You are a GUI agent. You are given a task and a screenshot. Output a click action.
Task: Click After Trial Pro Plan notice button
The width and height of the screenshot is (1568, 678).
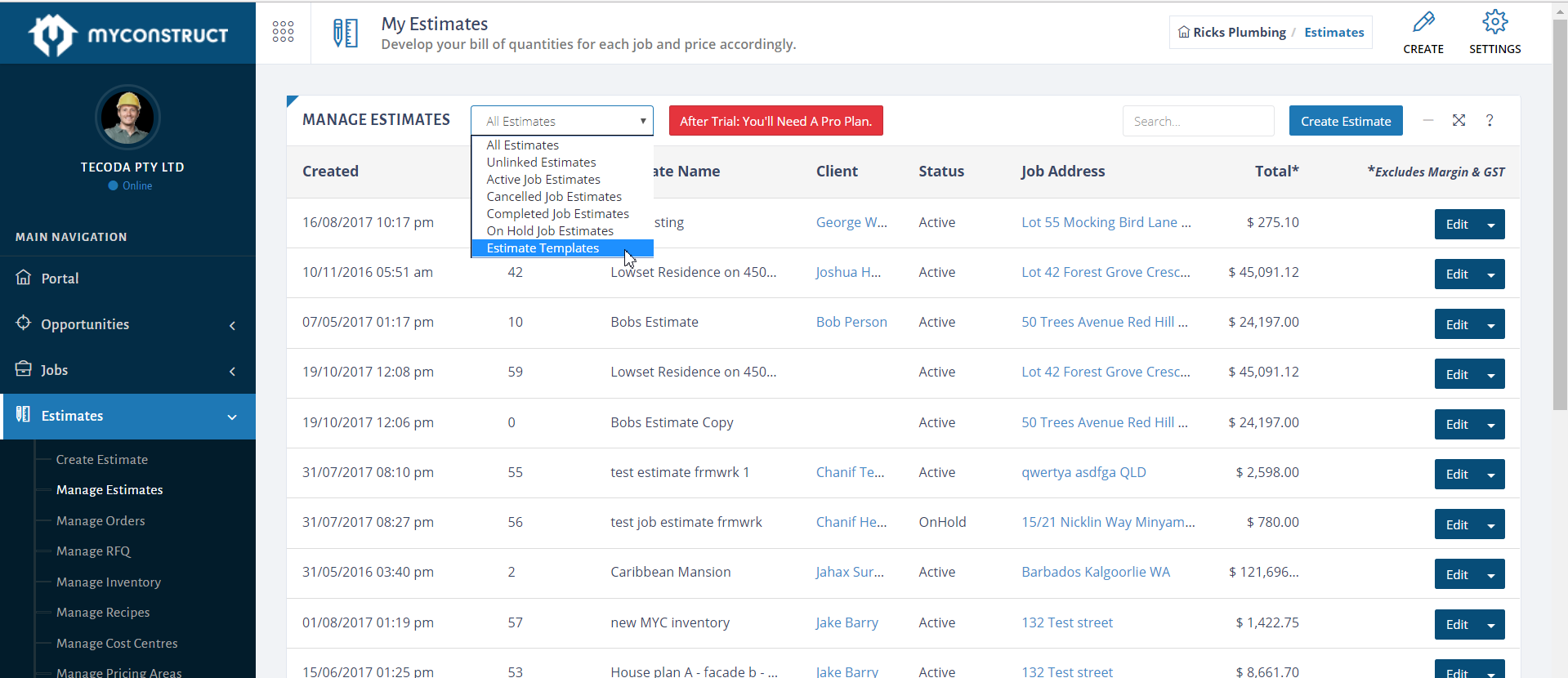pos(775,121)
